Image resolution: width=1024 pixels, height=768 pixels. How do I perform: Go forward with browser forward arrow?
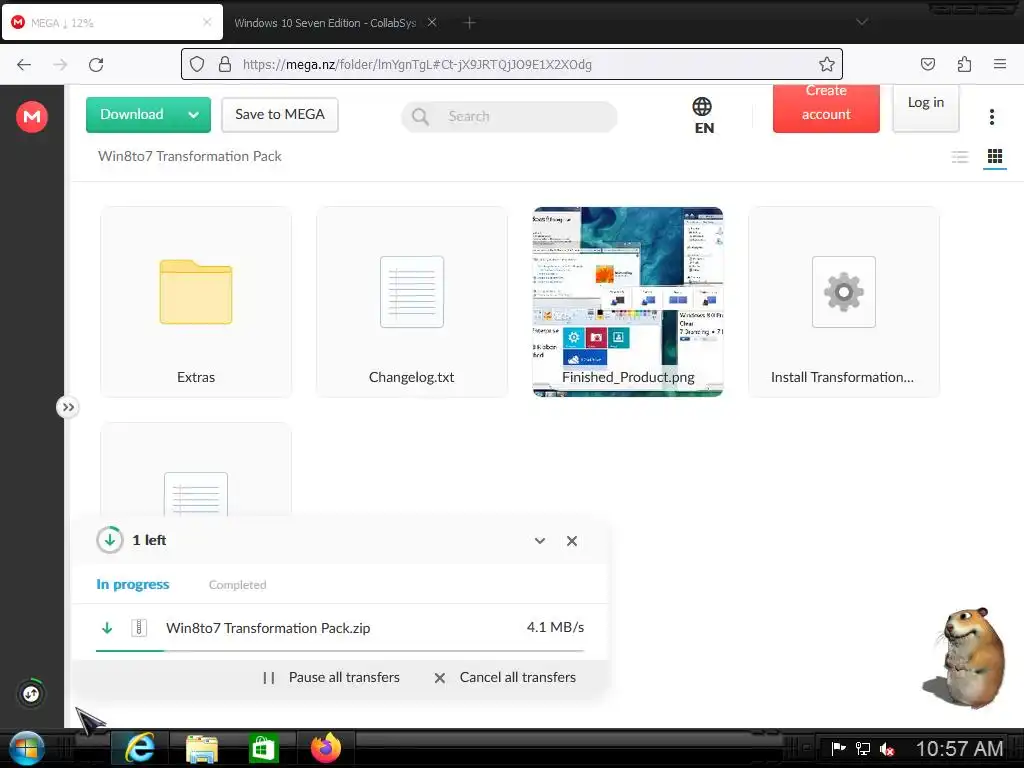tap(60, 64)
